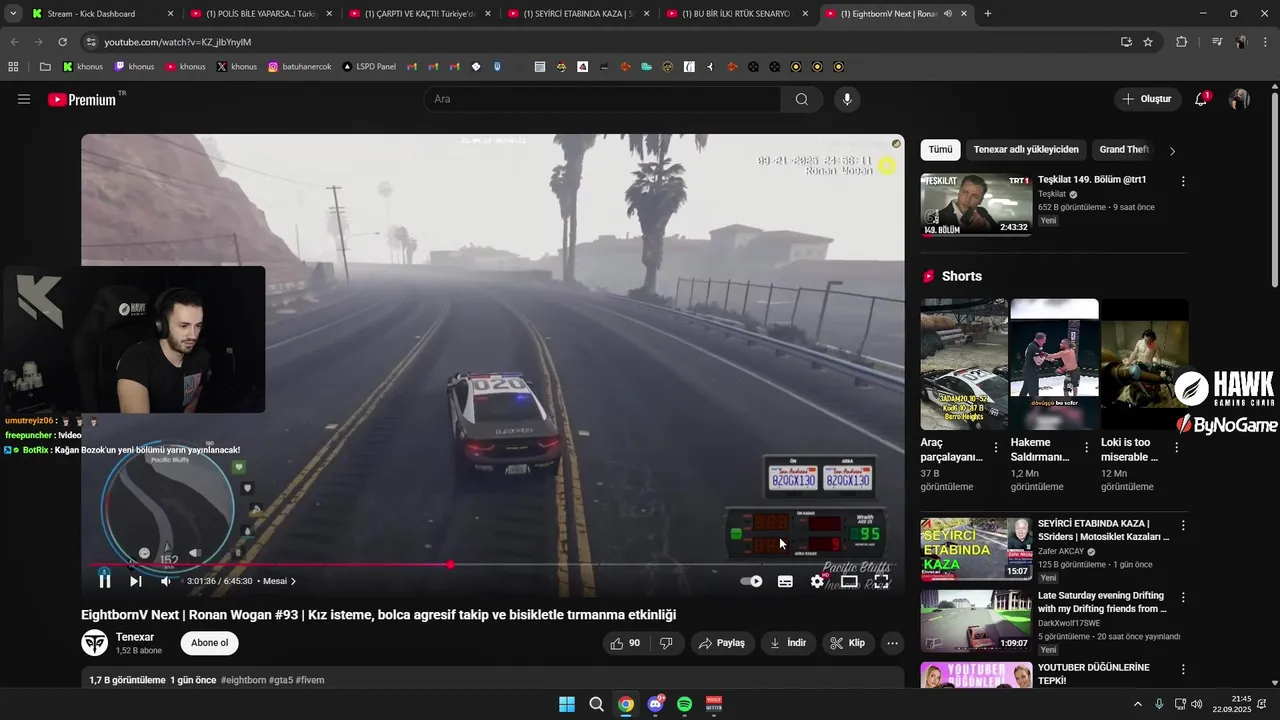The height and width of the screenshot is (720, 1280).
Task: Open the video in fullscreen
Action: 881,581
